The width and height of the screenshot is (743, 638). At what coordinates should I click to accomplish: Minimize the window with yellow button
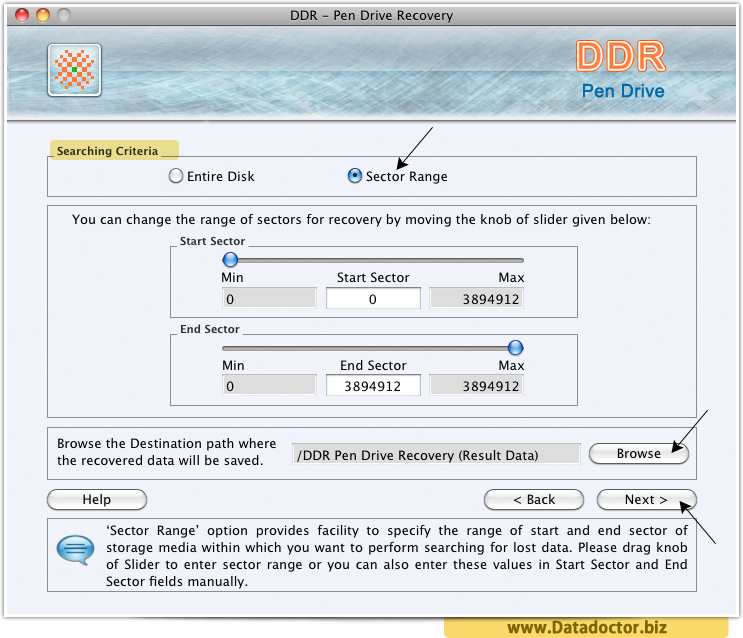(43, 15)
